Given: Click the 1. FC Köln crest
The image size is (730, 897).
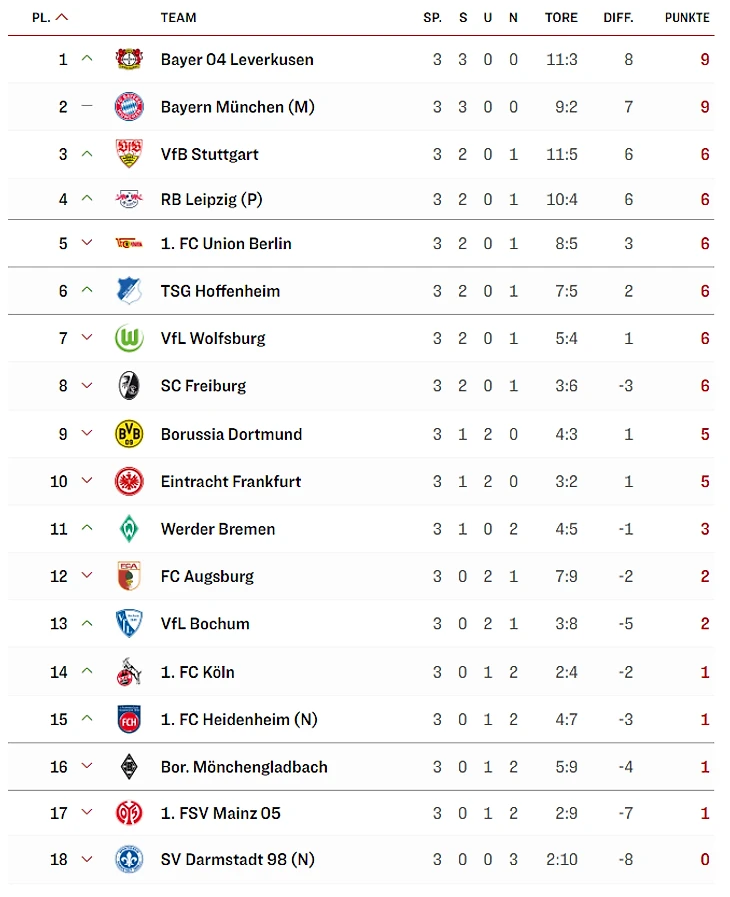Looking at the screenshot, I should point(128,672).
